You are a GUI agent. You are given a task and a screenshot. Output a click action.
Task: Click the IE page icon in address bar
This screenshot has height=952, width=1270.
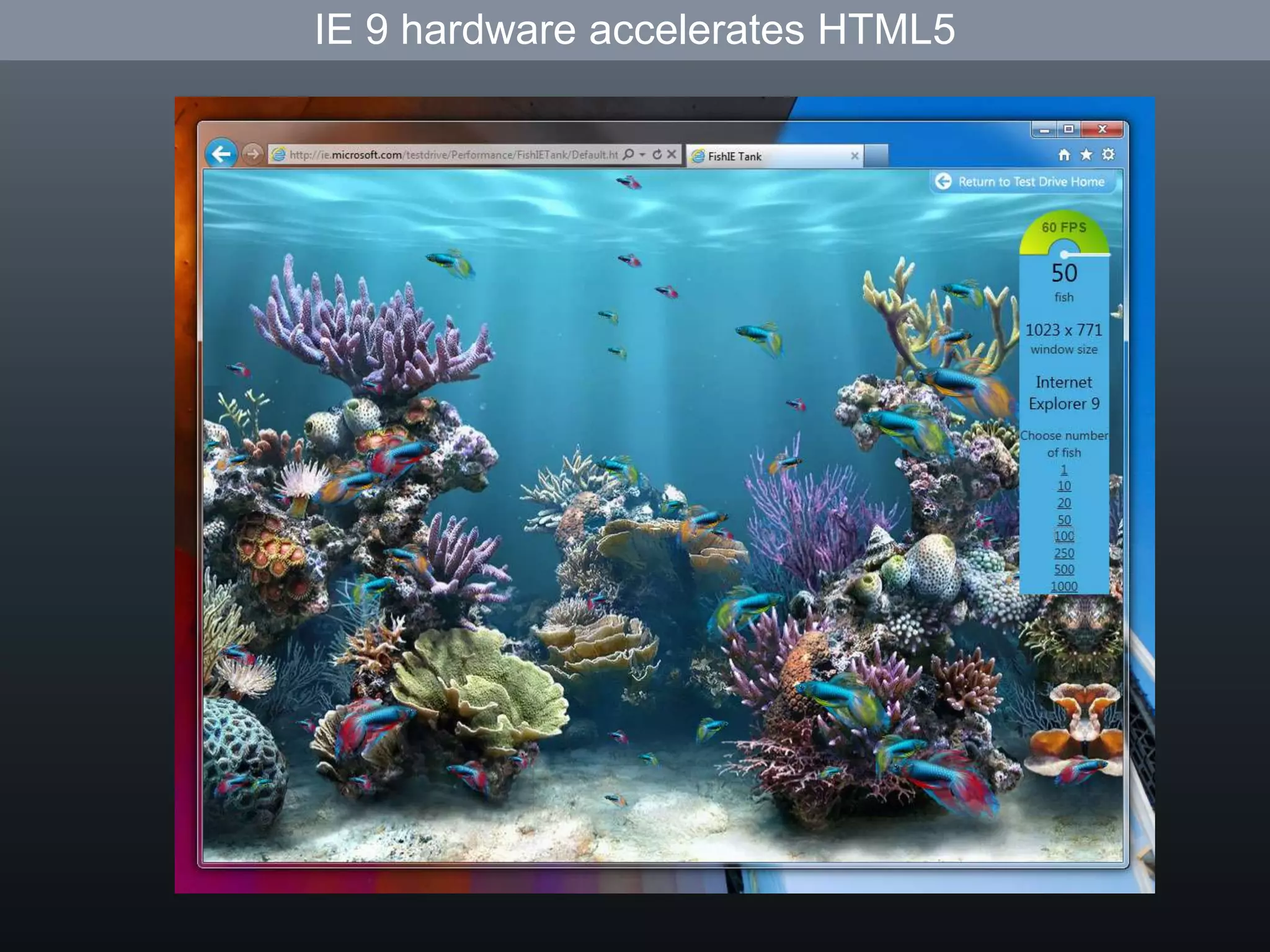pyautogui.click(x=279, y=154)
